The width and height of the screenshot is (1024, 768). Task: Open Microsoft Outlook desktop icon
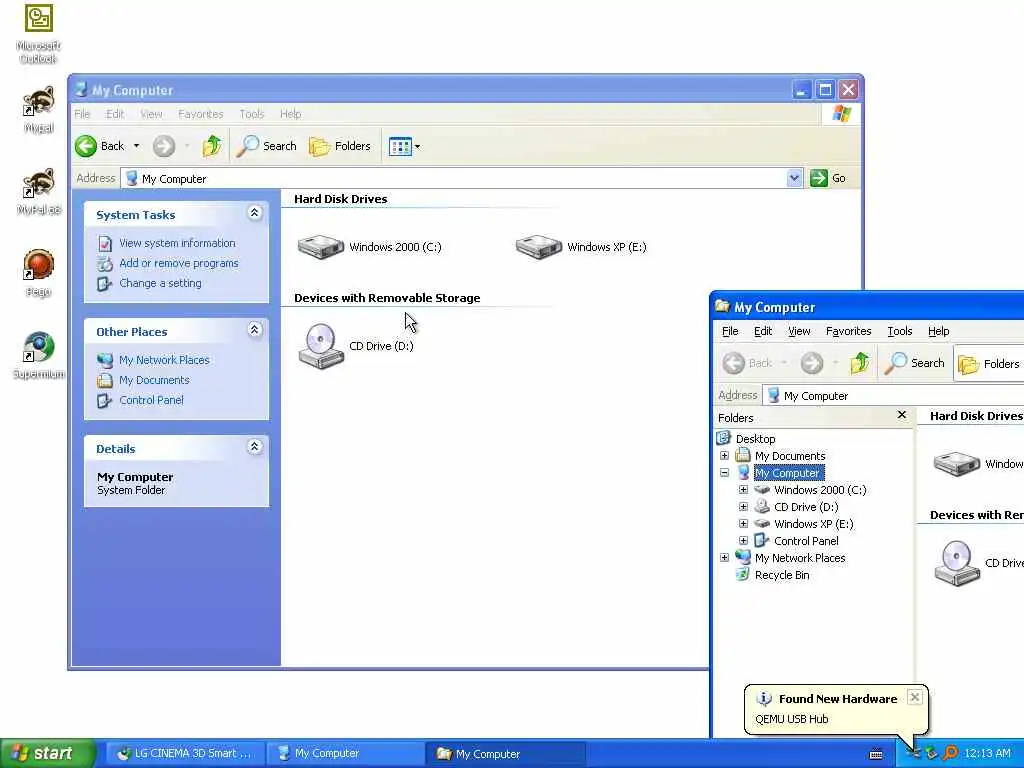point(39,33)
